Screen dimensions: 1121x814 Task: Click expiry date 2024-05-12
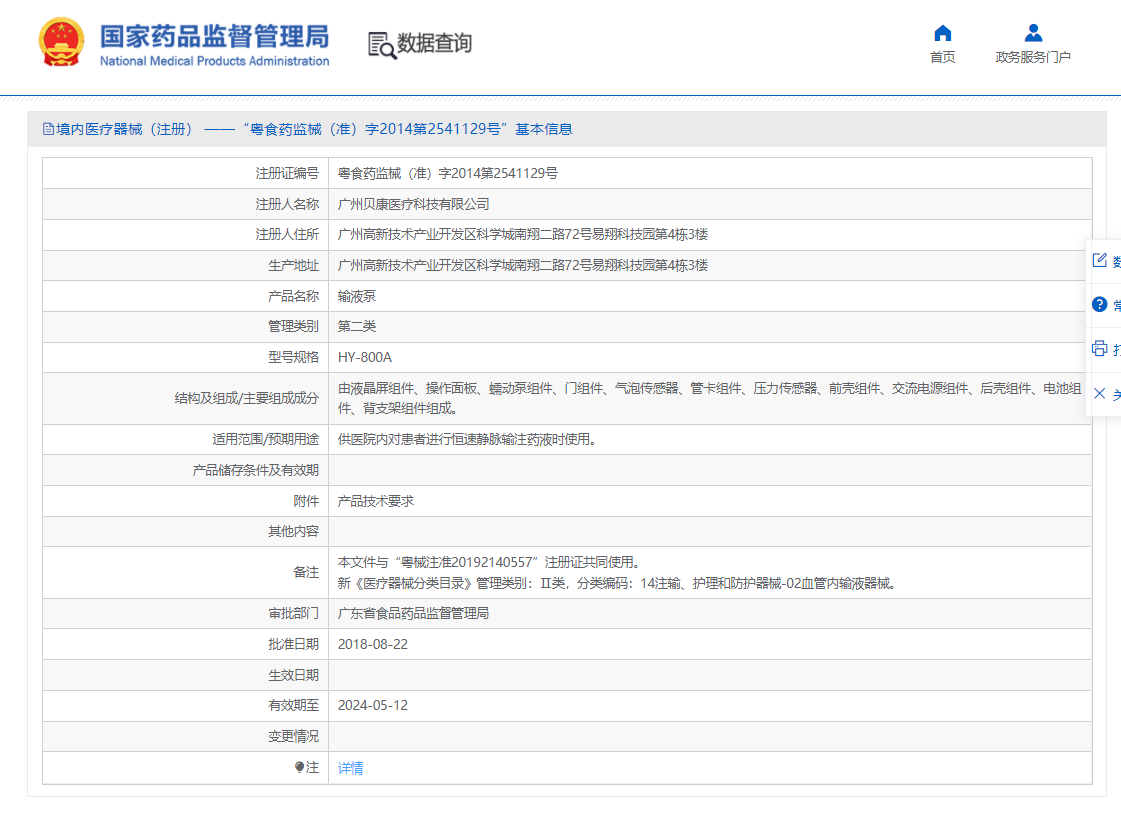tap(372, 705)
